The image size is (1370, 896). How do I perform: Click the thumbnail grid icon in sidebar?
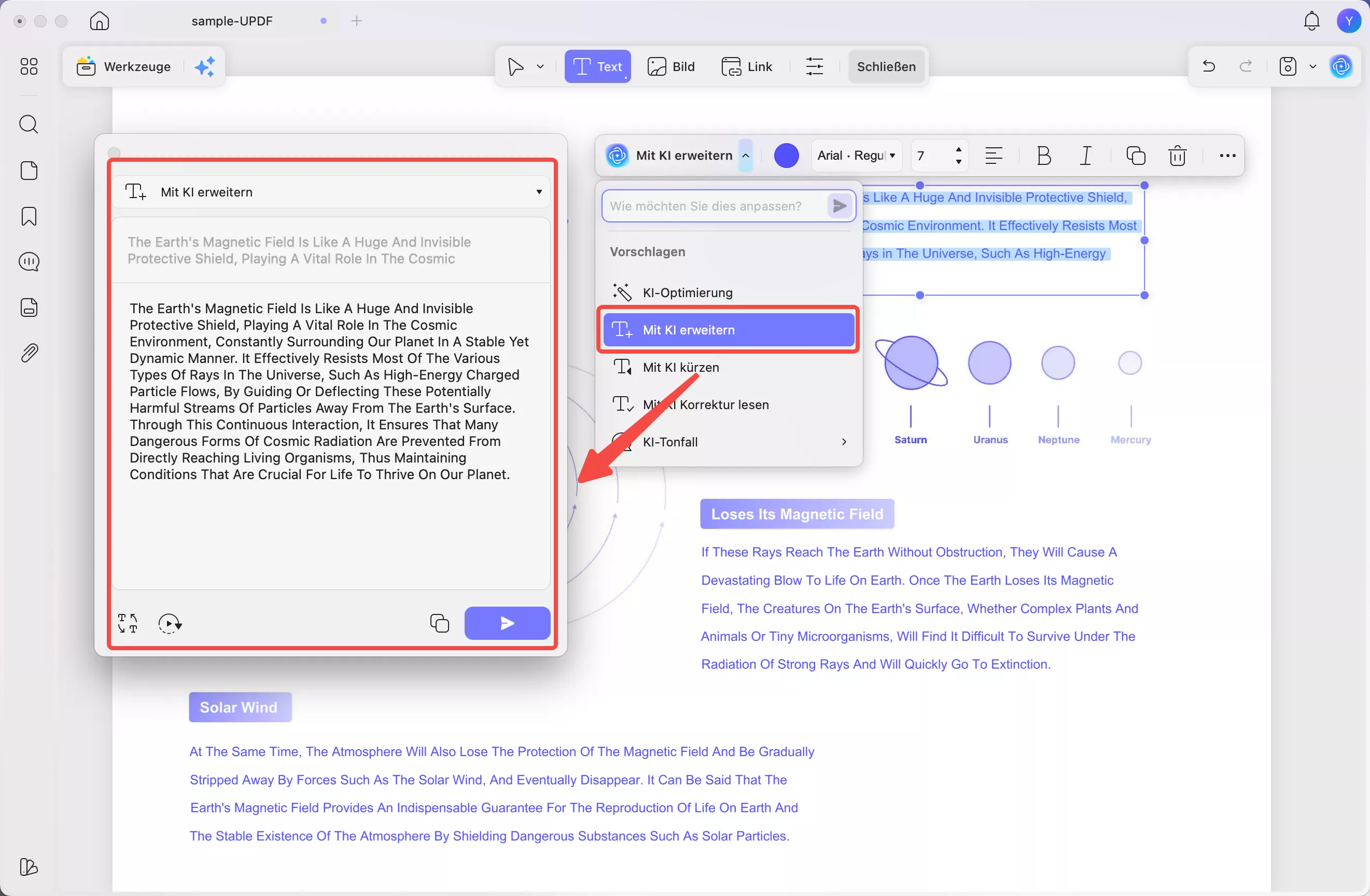29,66
